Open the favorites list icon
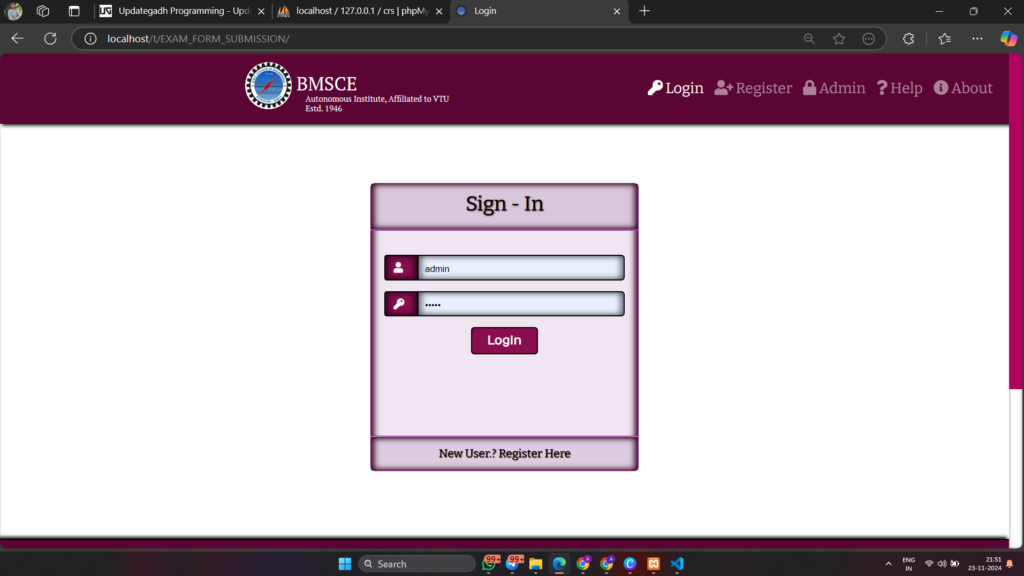The image size is (1024, 576). tap(944, 39)
